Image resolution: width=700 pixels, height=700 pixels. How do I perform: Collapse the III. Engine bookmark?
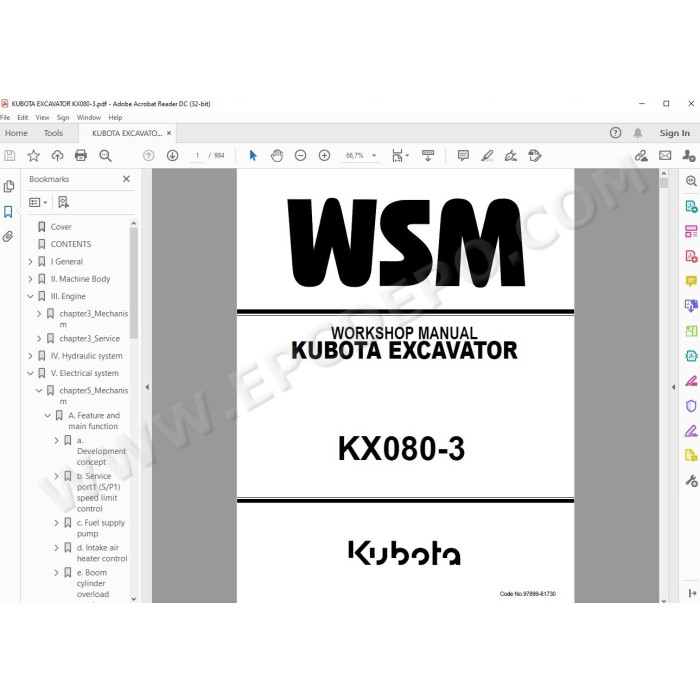(30, 296)
